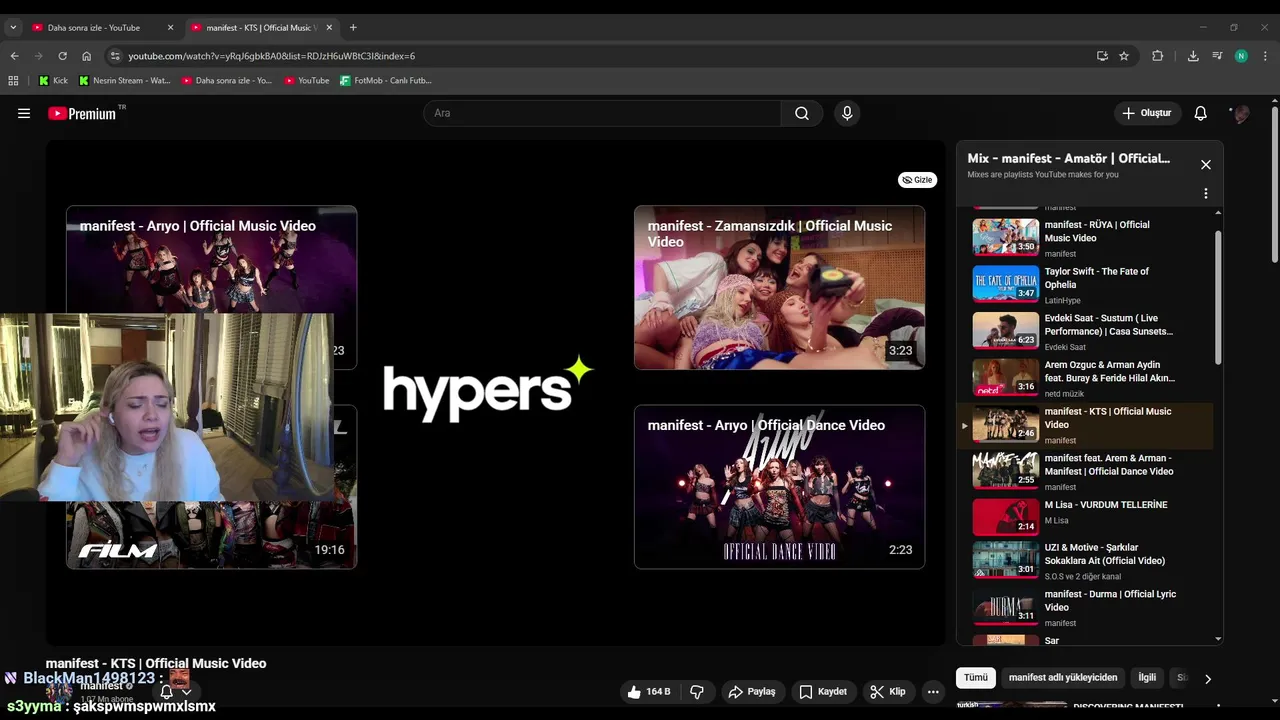Open Chrome three-dot menu

(1265, 56)
